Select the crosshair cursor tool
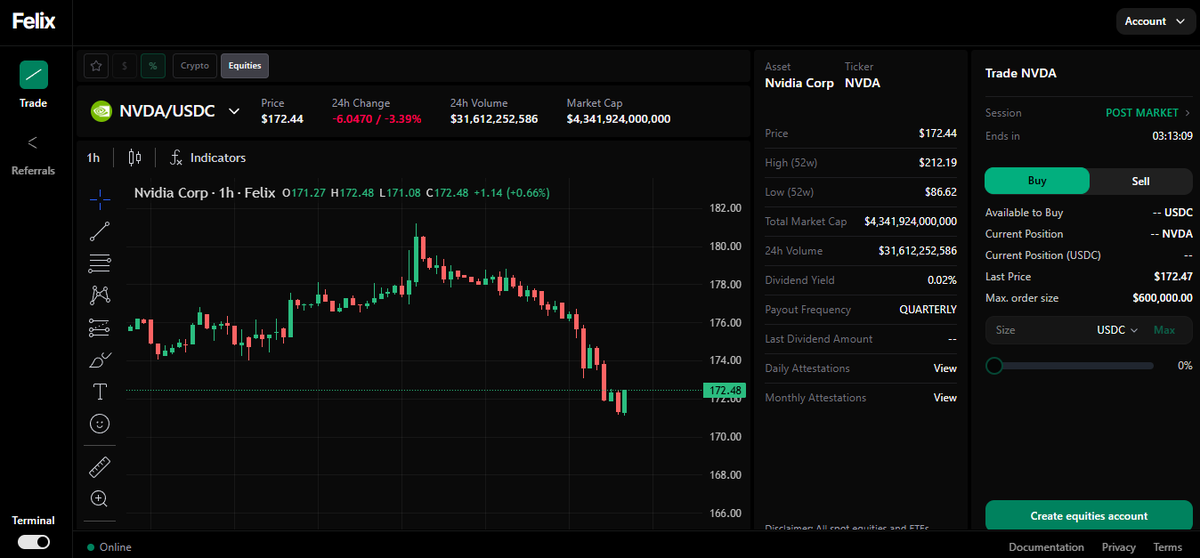The height and width of the screenshot is (558, 1200). (x=100, y=199)
